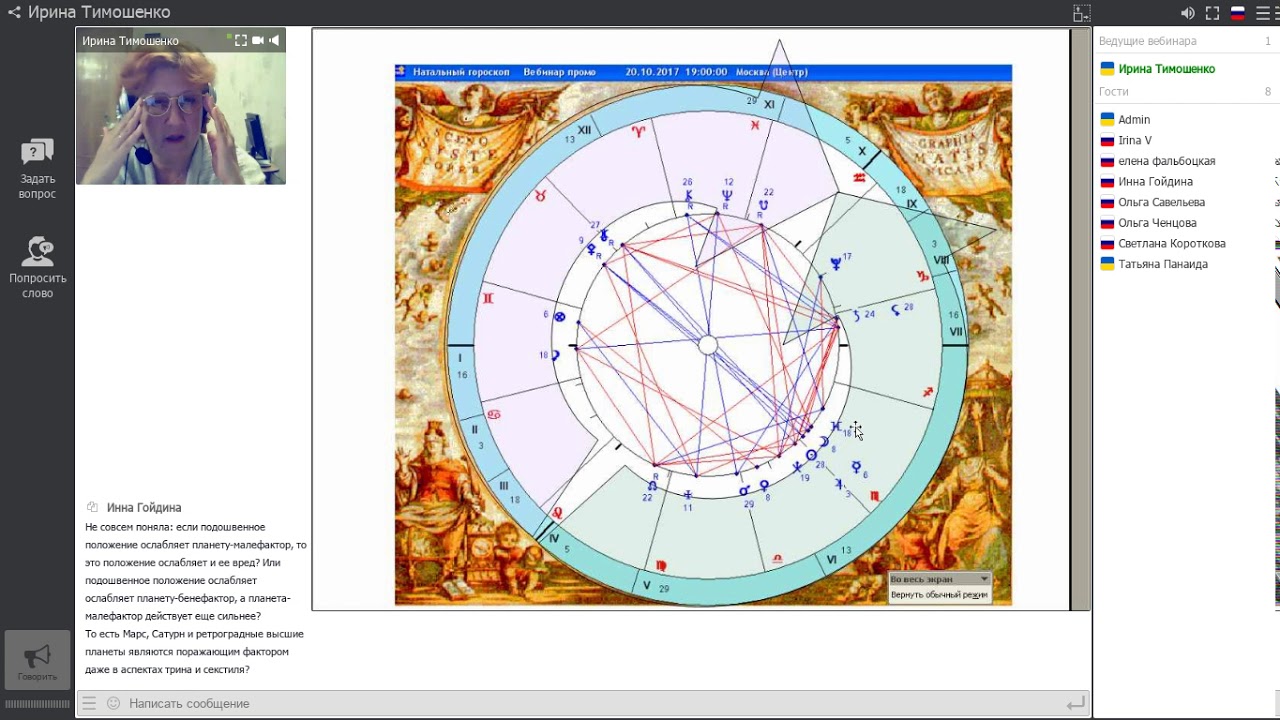The image size is (1280, 720).
Task: Select Вернуть обычный режим option
Action: coord(939,594)
